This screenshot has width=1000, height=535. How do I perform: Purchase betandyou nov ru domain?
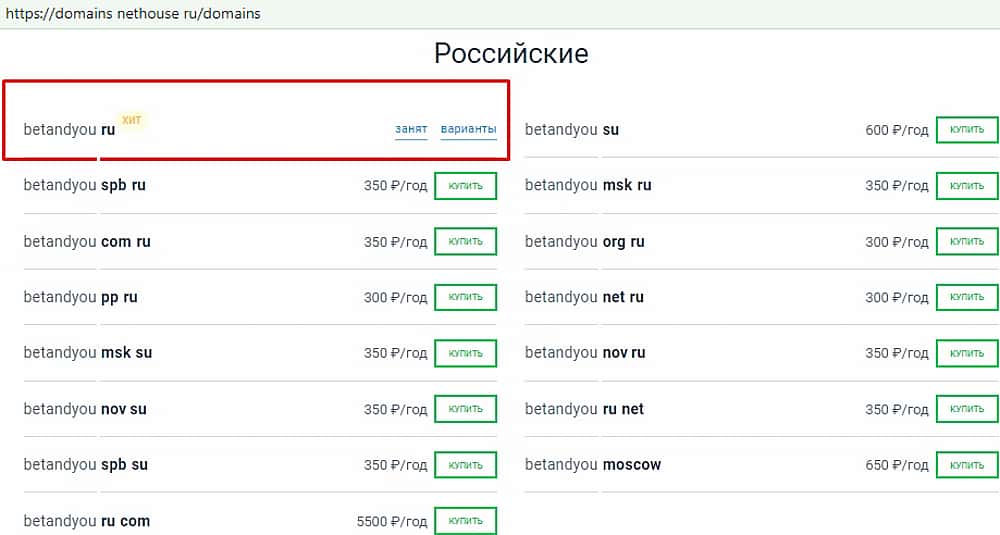(967, 353)
